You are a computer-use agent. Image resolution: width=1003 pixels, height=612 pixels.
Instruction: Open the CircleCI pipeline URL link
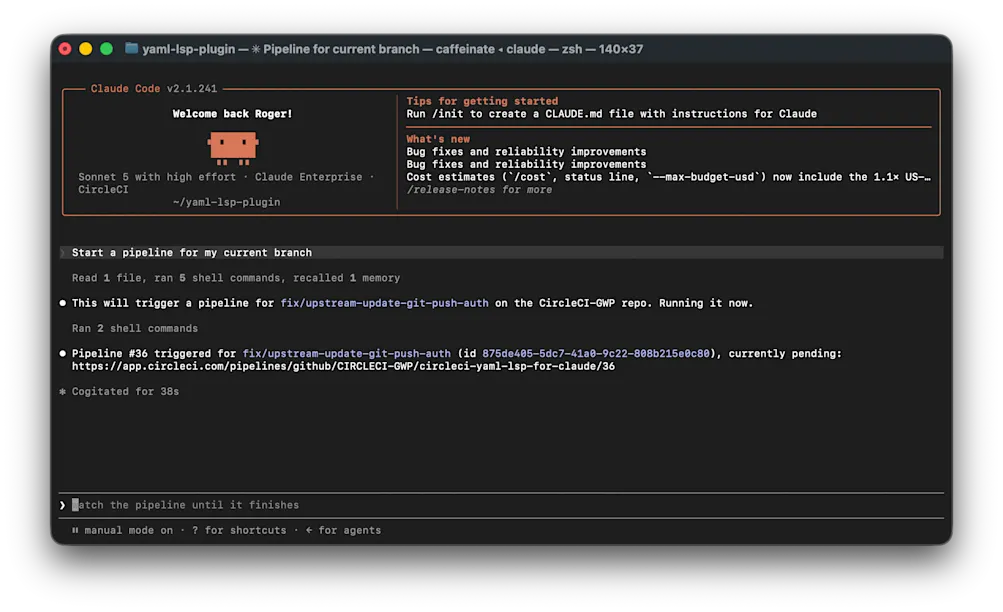point(343,366)
